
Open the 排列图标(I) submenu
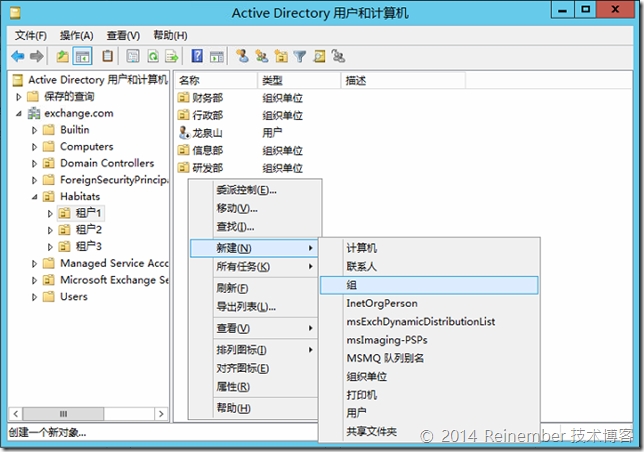[255, 350]
